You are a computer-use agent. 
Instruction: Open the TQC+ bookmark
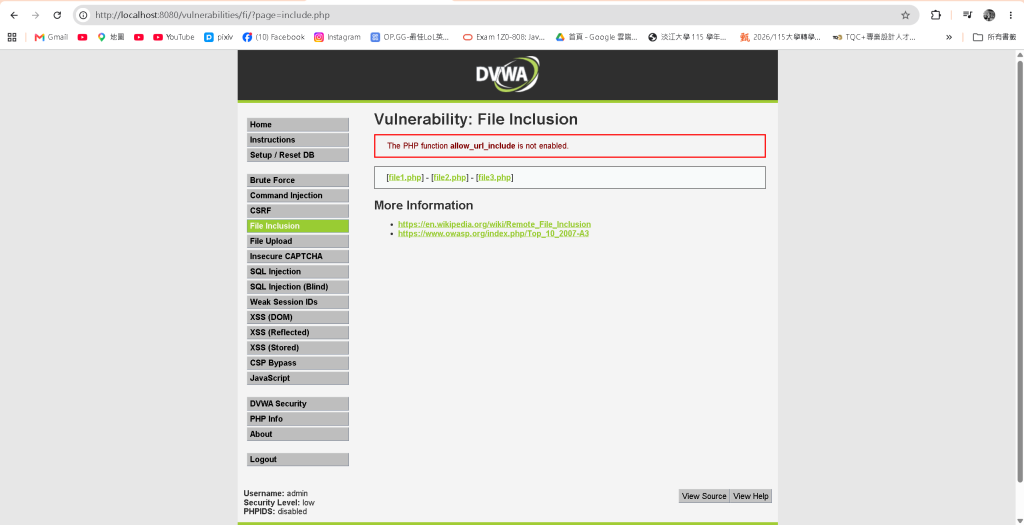coord(874,37)
